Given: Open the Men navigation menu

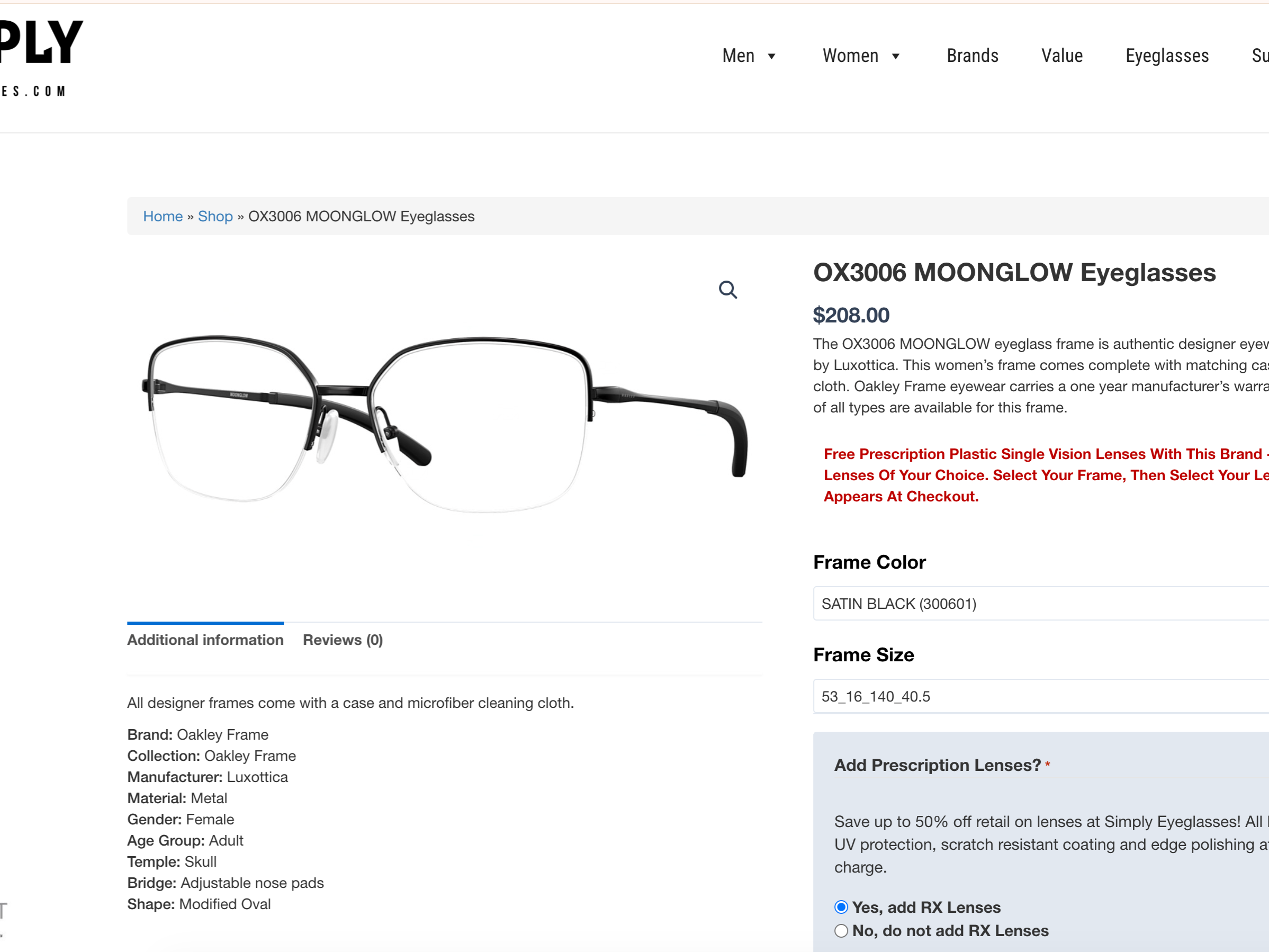Looking at the screenshot, I should (x=739, y=56).
